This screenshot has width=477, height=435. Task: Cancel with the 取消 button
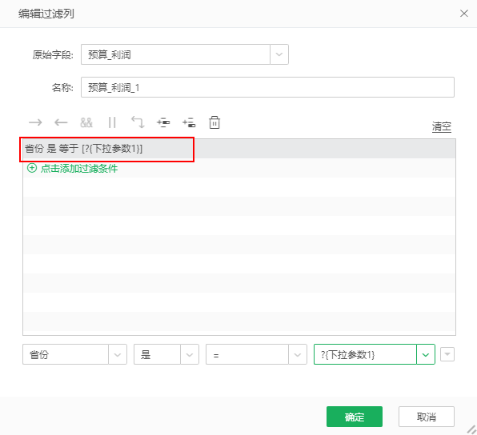426,416
